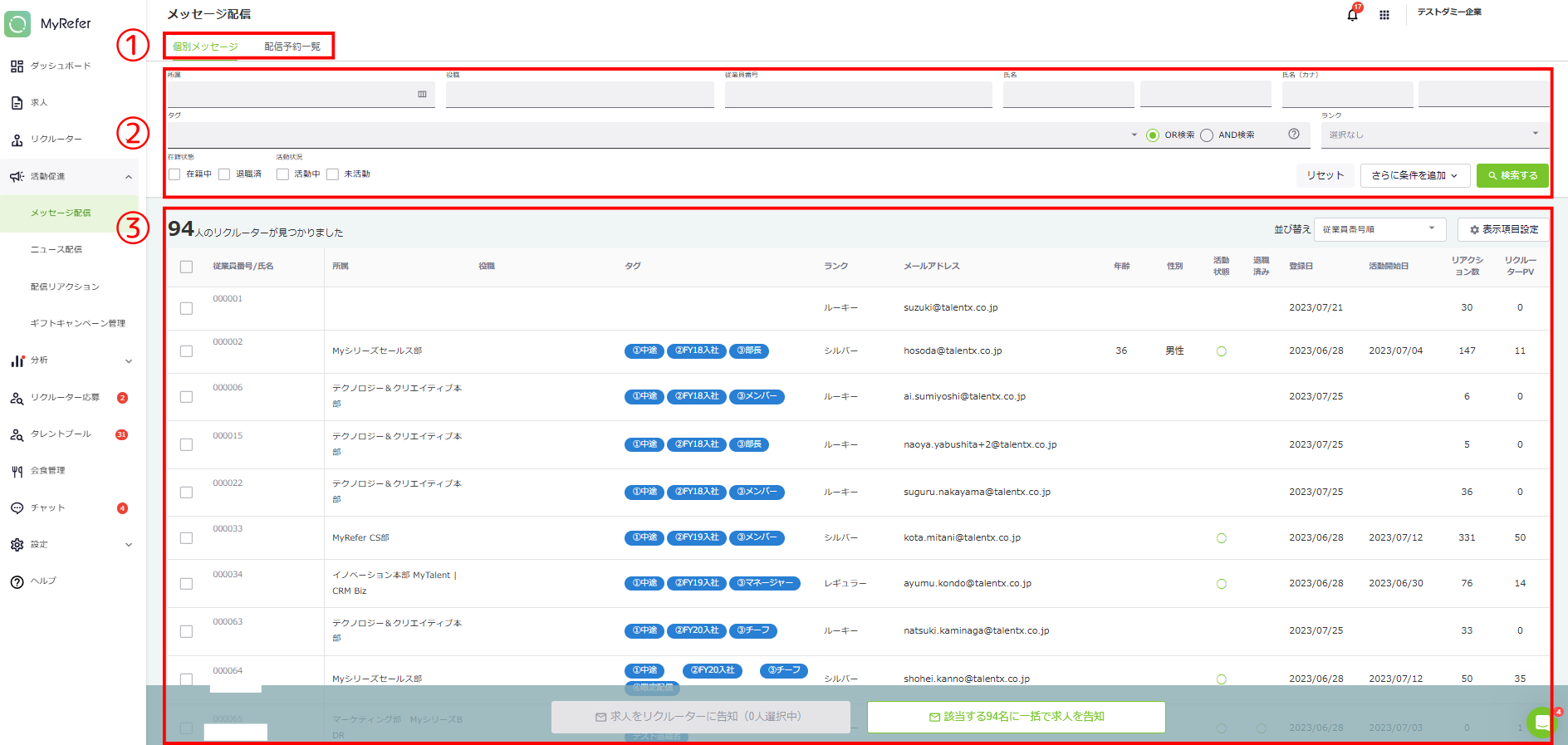Select the AND検索 radio button

pyautogui.click(x=1207, y=135)
